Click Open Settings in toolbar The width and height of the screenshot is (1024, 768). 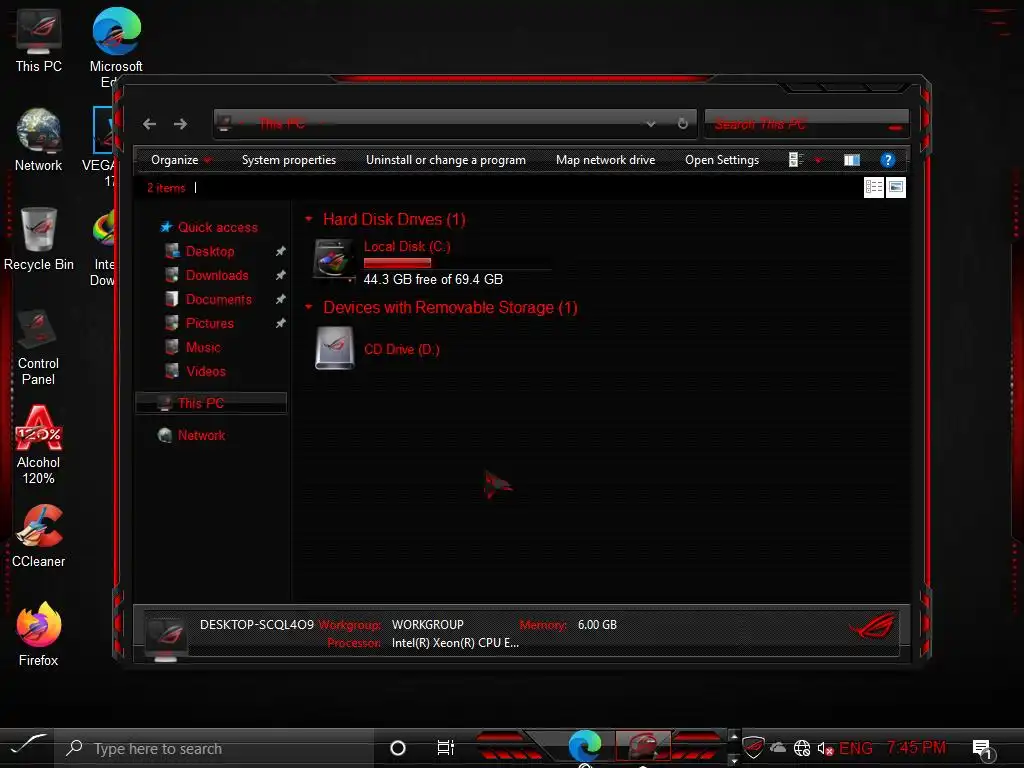pos(722,160)
